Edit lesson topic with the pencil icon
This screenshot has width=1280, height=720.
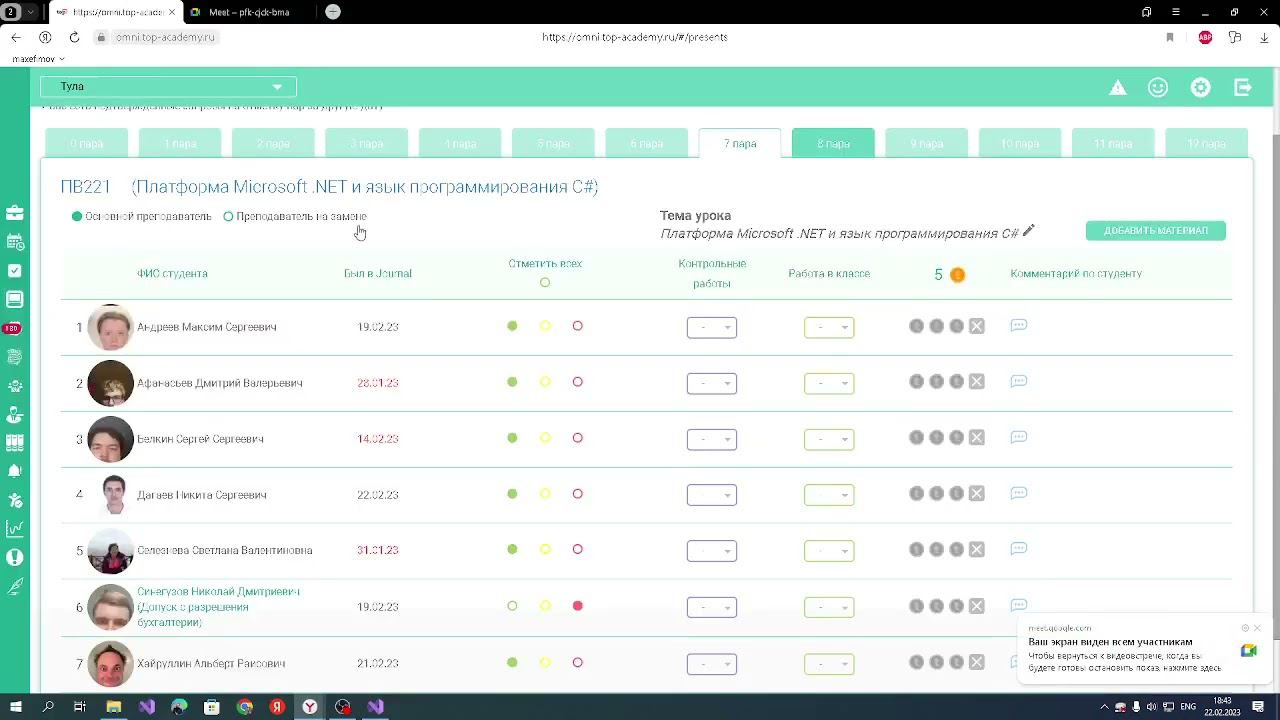(x=1028, y=231)
